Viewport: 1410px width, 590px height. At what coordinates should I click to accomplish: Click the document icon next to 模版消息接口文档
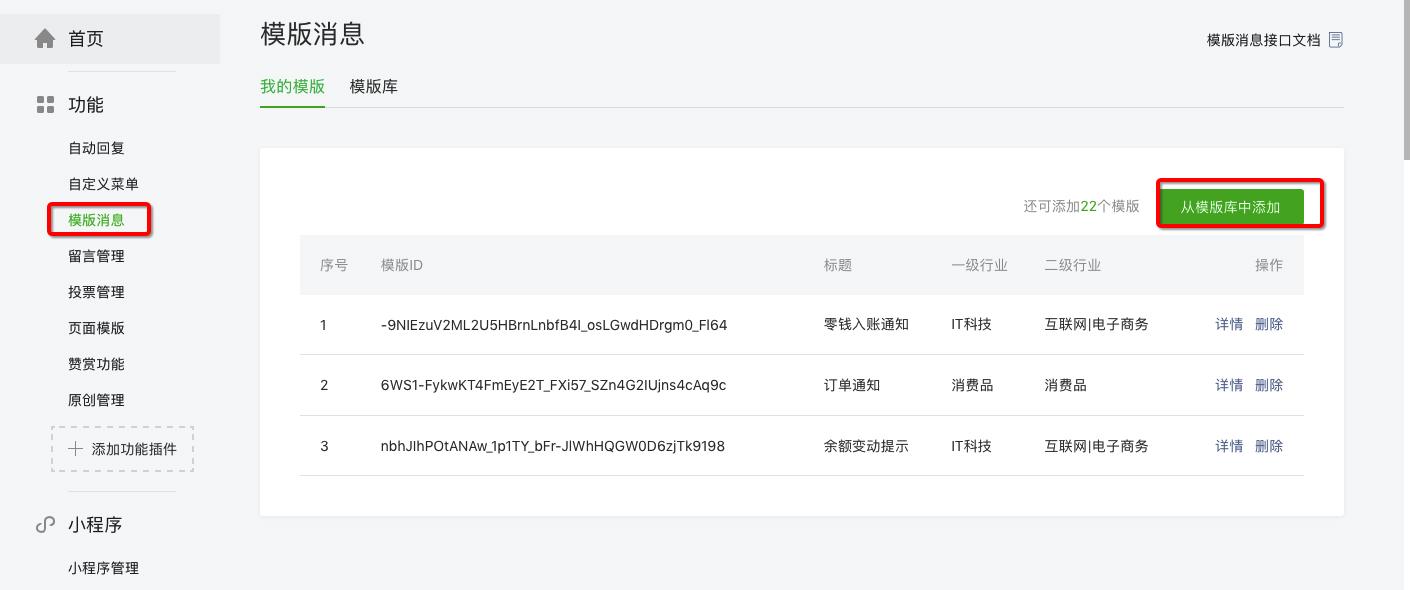(1336, 40)
